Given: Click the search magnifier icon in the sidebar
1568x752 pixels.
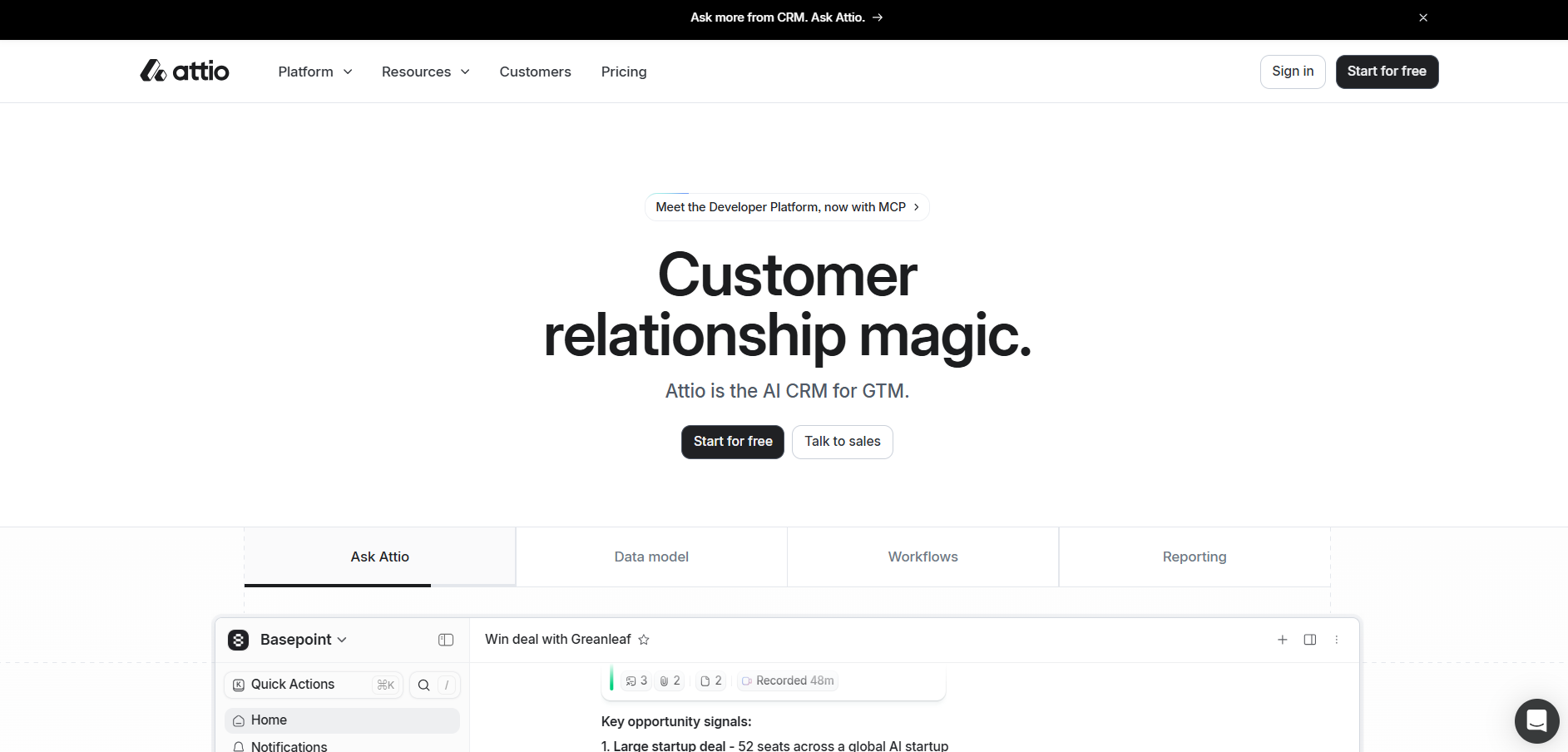Looking at the screenshot, I should tap(423, 685).
